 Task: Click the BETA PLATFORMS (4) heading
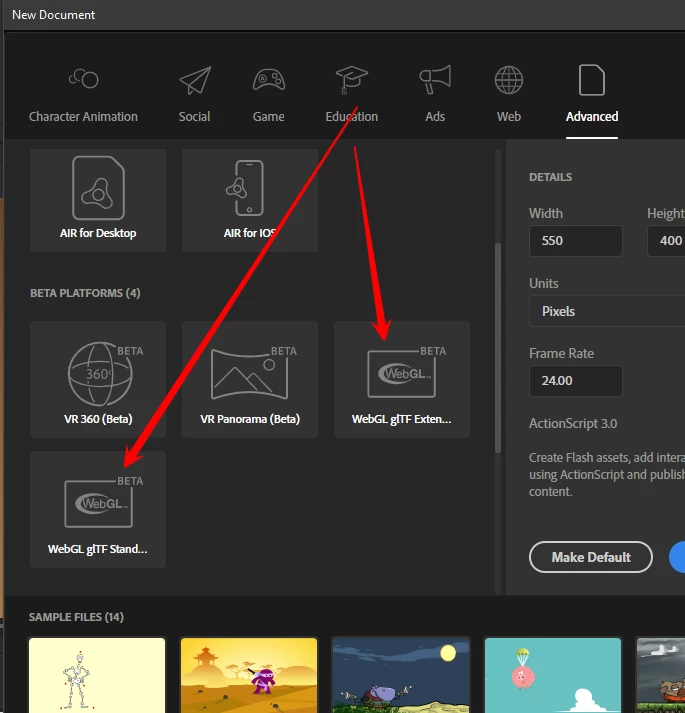(85, 293)
